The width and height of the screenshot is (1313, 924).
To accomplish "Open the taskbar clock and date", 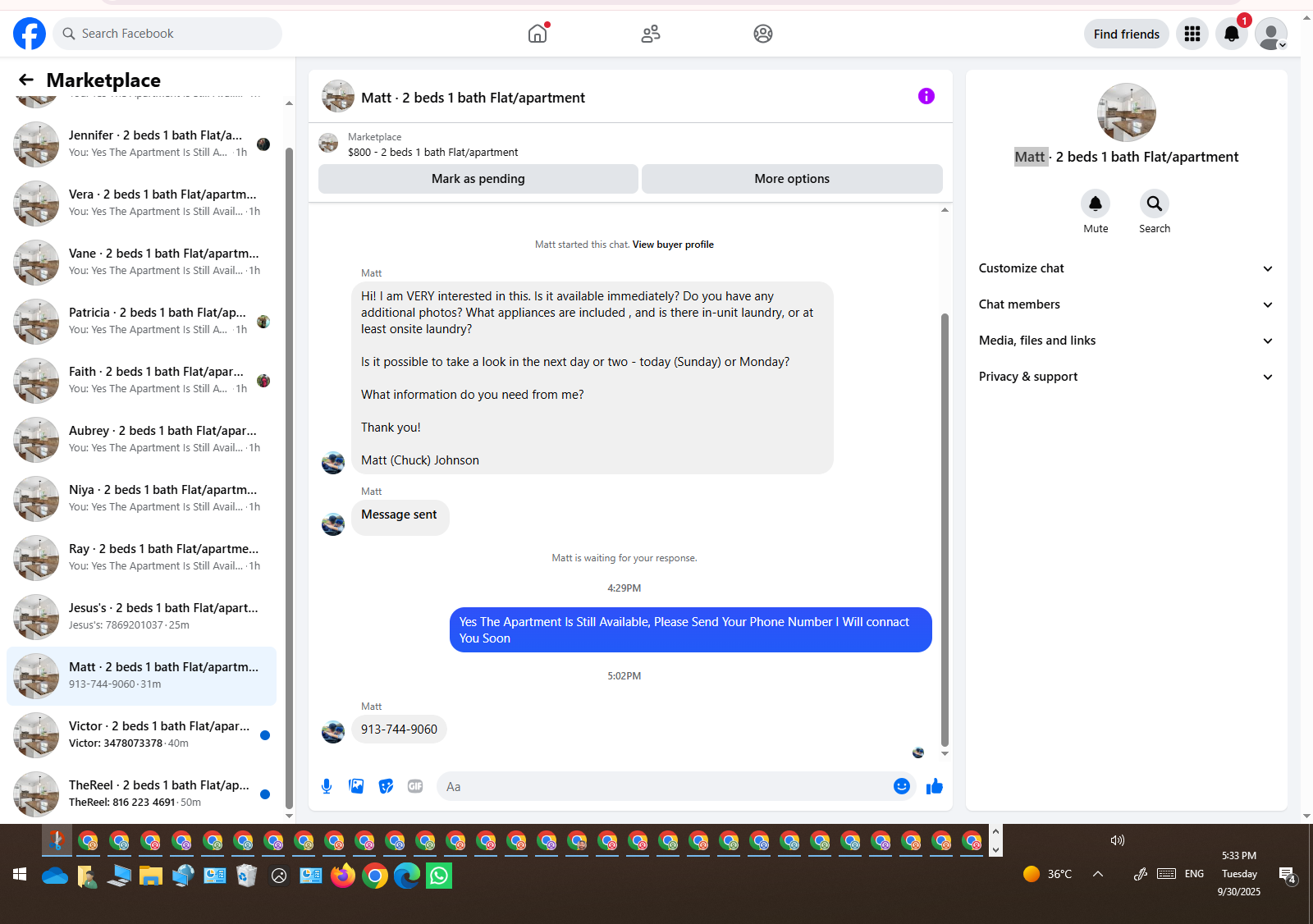I will 1239,874.
